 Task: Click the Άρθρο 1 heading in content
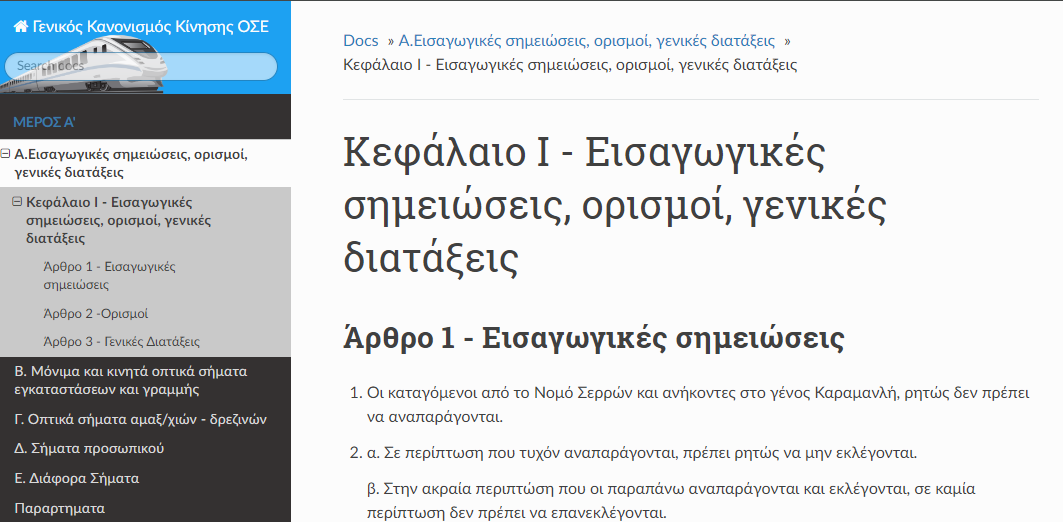[593, 338]
